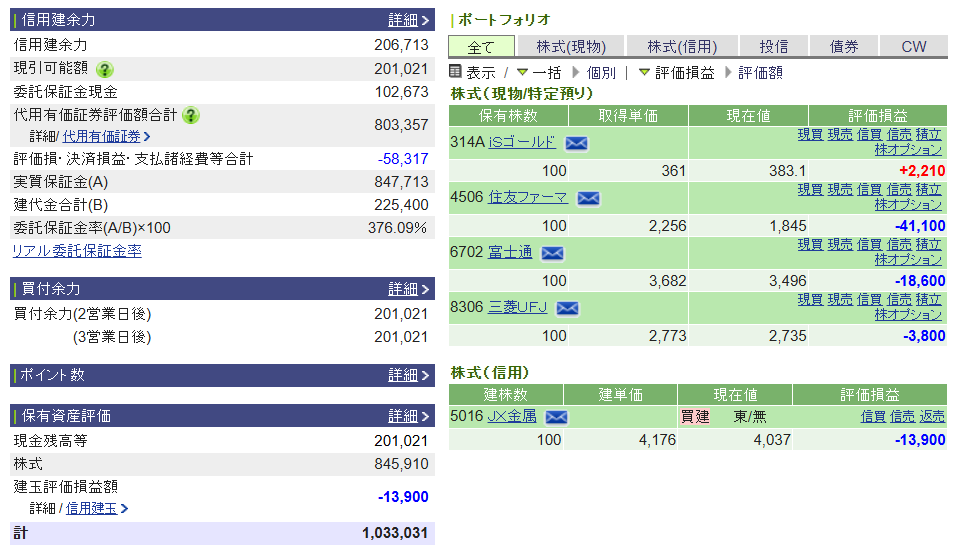Click 返売 link for JX金属 position

(932, 416)
